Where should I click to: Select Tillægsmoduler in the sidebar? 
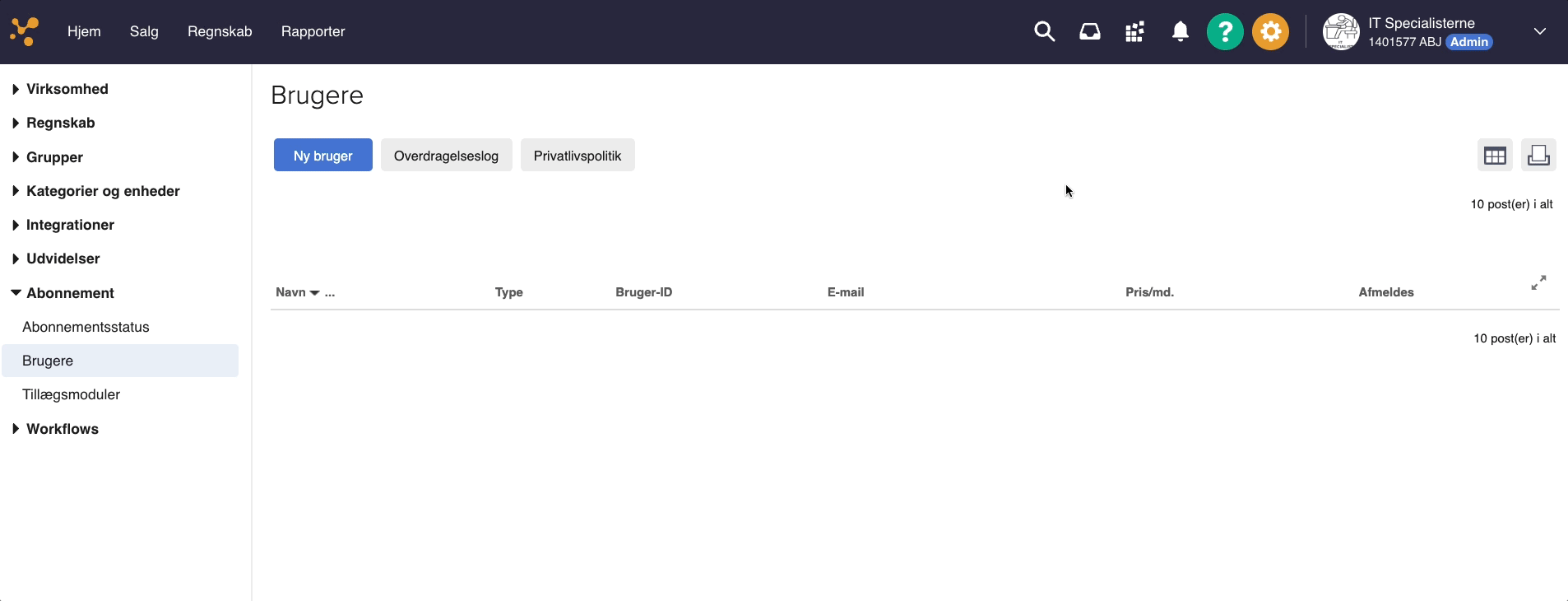tap(71, 394)
